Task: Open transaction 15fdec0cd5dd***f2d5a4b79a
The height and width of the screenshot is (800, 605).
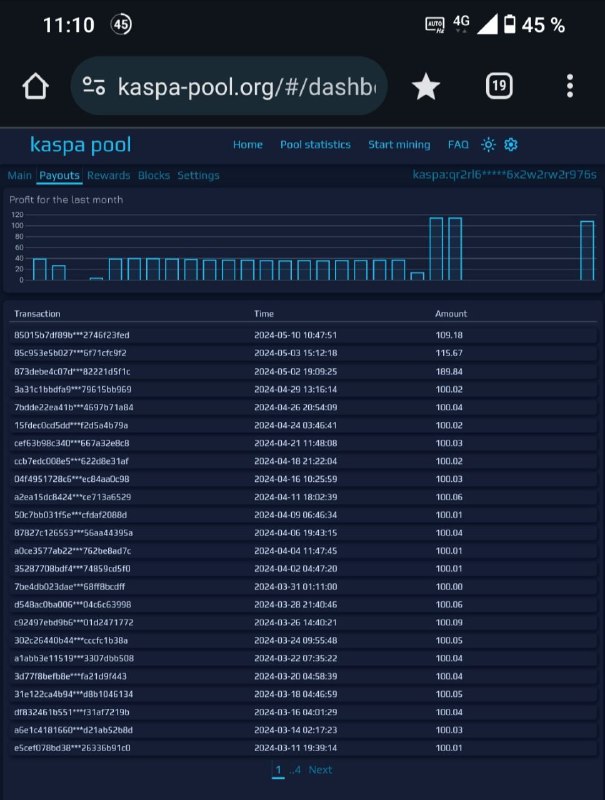Action: [x=71, y=425]
